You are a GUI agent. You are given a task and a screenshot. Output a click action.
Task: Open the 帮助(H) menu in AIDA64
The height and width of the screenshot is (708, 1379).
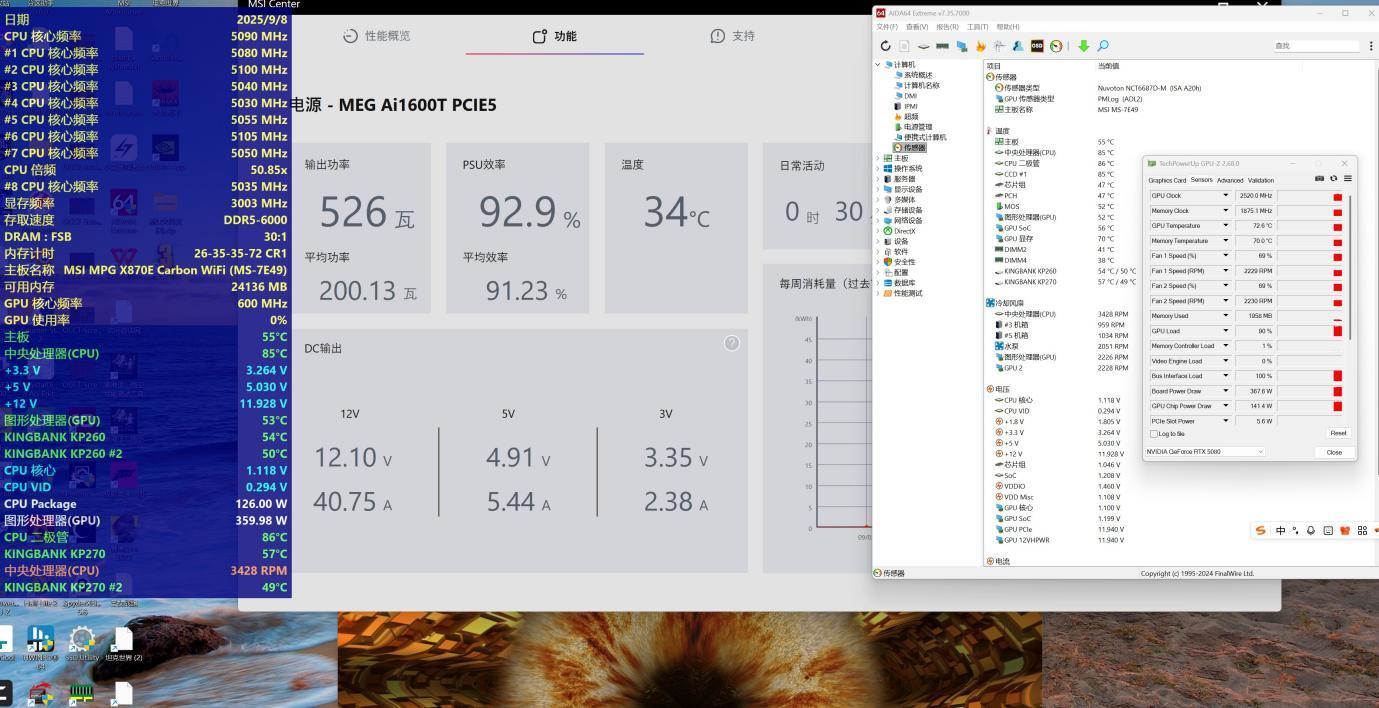click(1008, 27)
